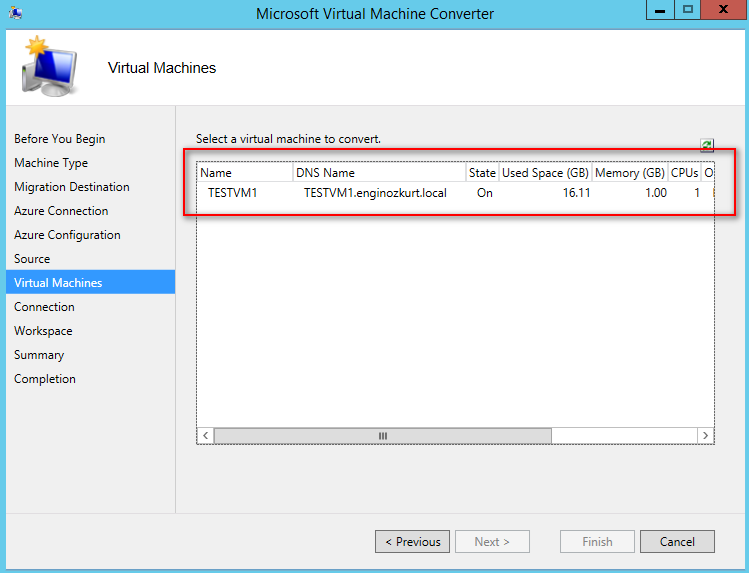Refresh the virtual machine list
Image resolution: width=749 pixels, height=573 pixels.
click(707, 145)
